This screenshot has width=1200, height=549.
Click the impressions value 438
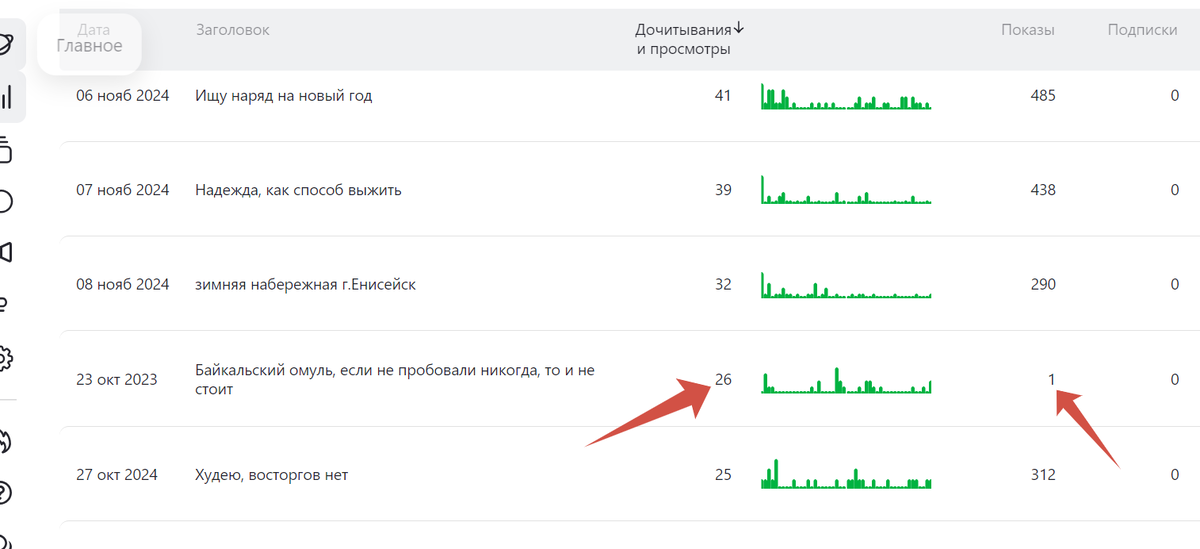pyautogui.click(x=1043, y=190)
